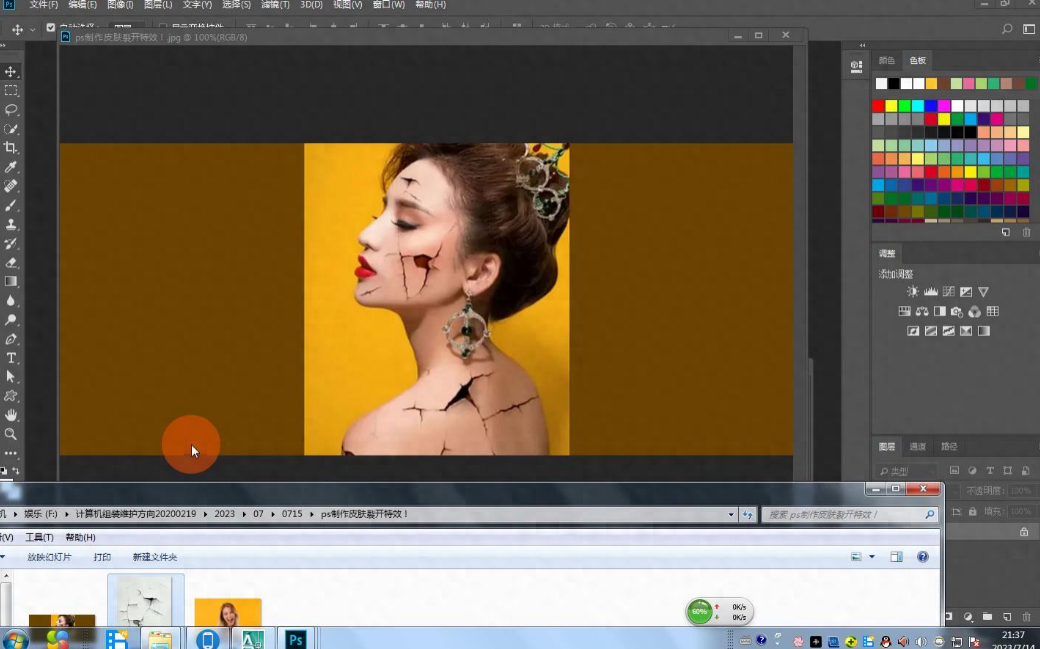Screen dimensions: 1040x649
Task: Select the Path Selection tool
Action: tap(11, 377)
